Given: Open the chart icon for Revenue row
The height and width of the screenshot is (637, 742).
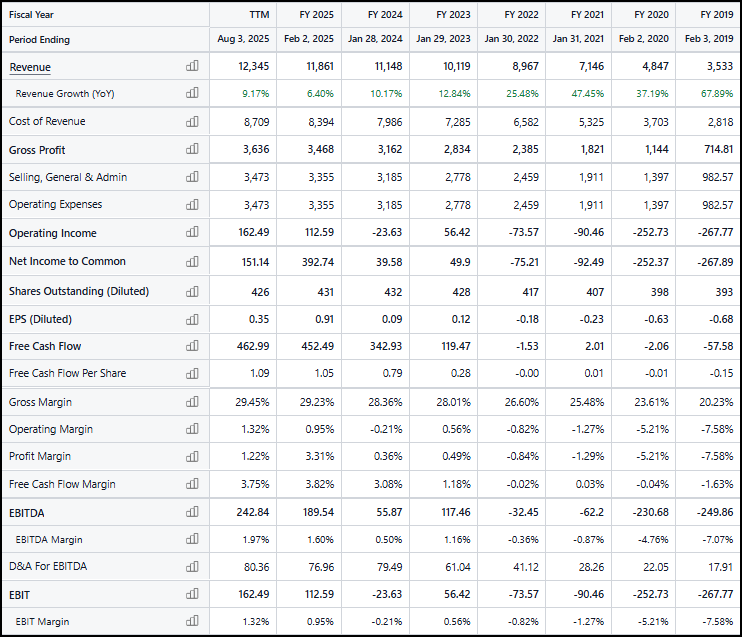Looking at the screenshot, I should [192, 66].
